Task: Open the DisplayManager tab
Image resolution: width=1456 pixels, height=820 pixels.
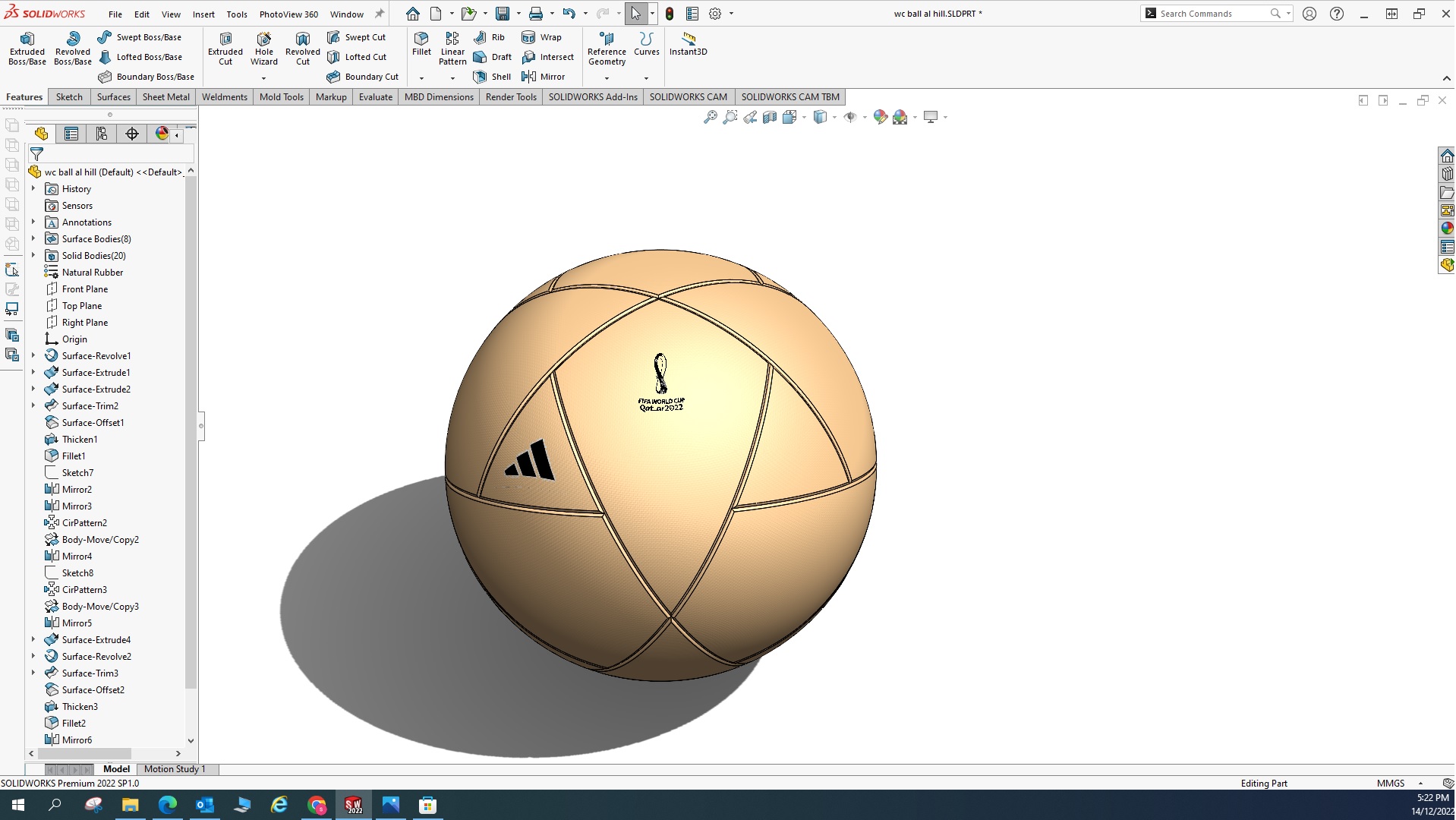Action: tap(162, 134)
